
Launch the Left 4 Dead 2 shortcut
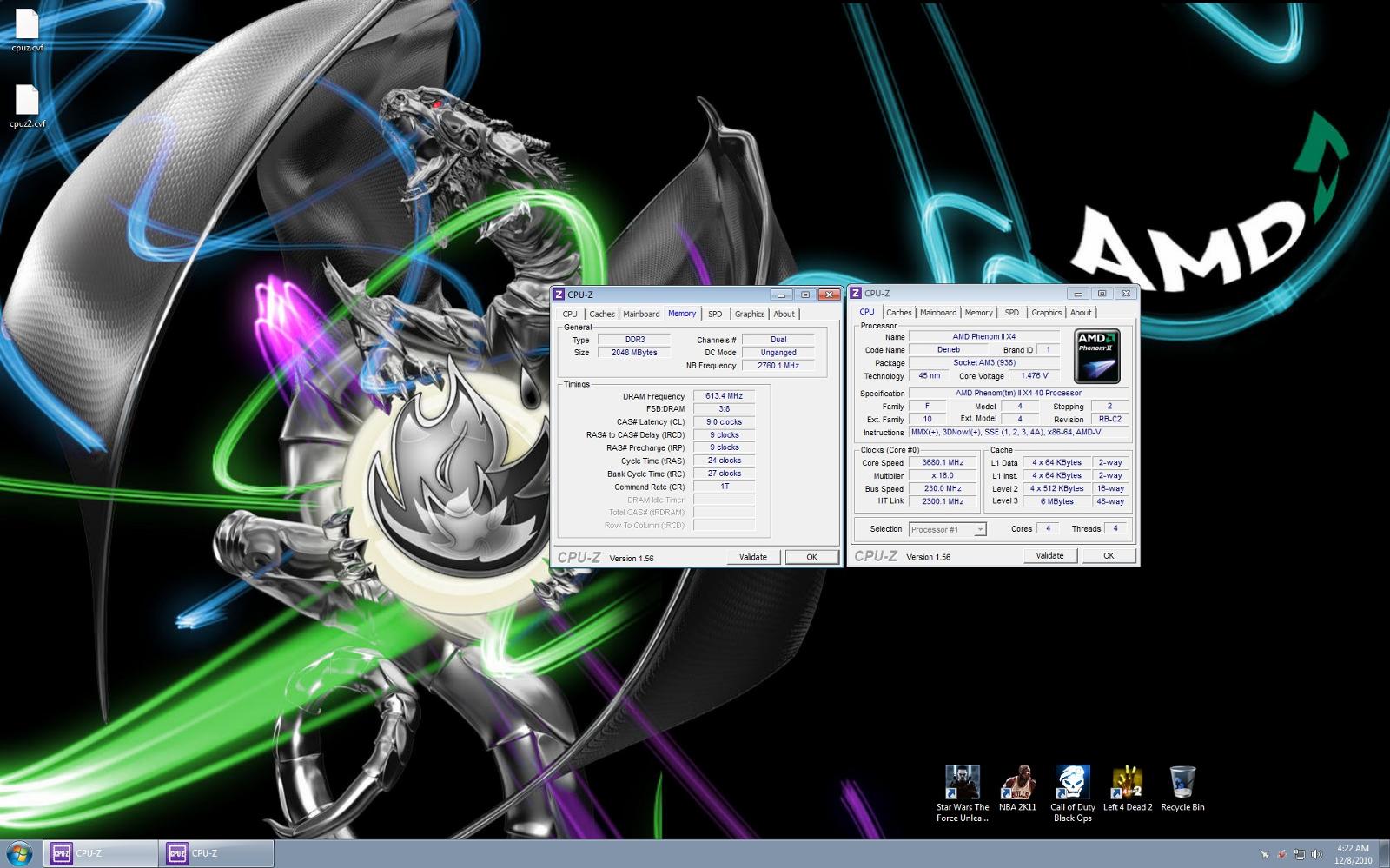pyautogui.click(x=1128, y=788)
